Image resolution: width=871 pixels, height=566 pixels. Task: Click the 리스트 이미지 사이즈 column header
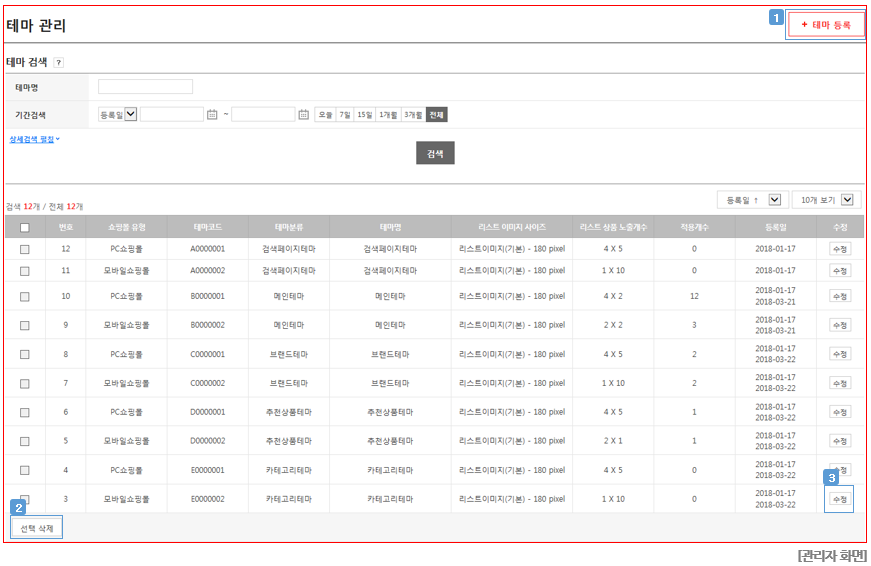(x=512, y=227)
